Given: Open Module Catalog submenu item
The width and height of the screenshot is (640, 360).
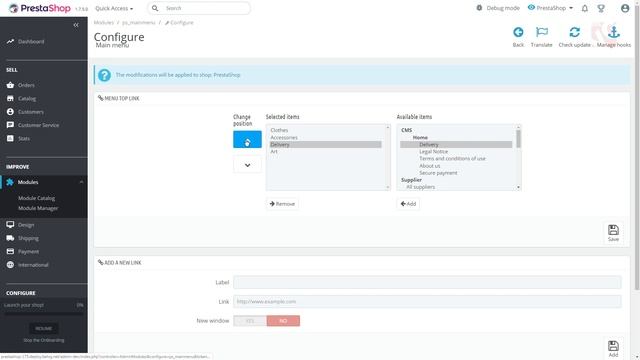Looking at the screenshot, I should pos(36,198).
